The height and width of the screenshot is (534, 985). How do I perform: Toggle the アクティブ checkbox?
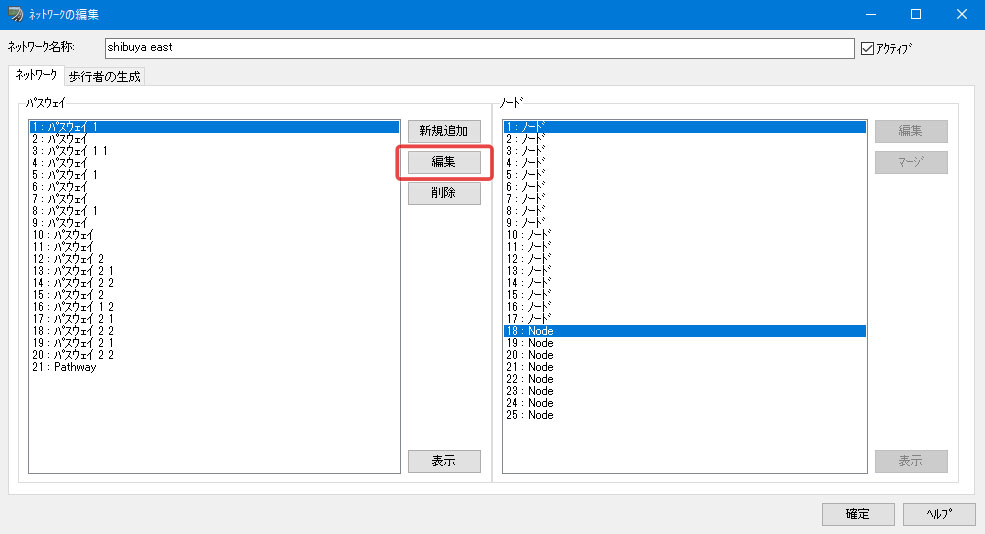pyautogui.click(x=868, y=48)
